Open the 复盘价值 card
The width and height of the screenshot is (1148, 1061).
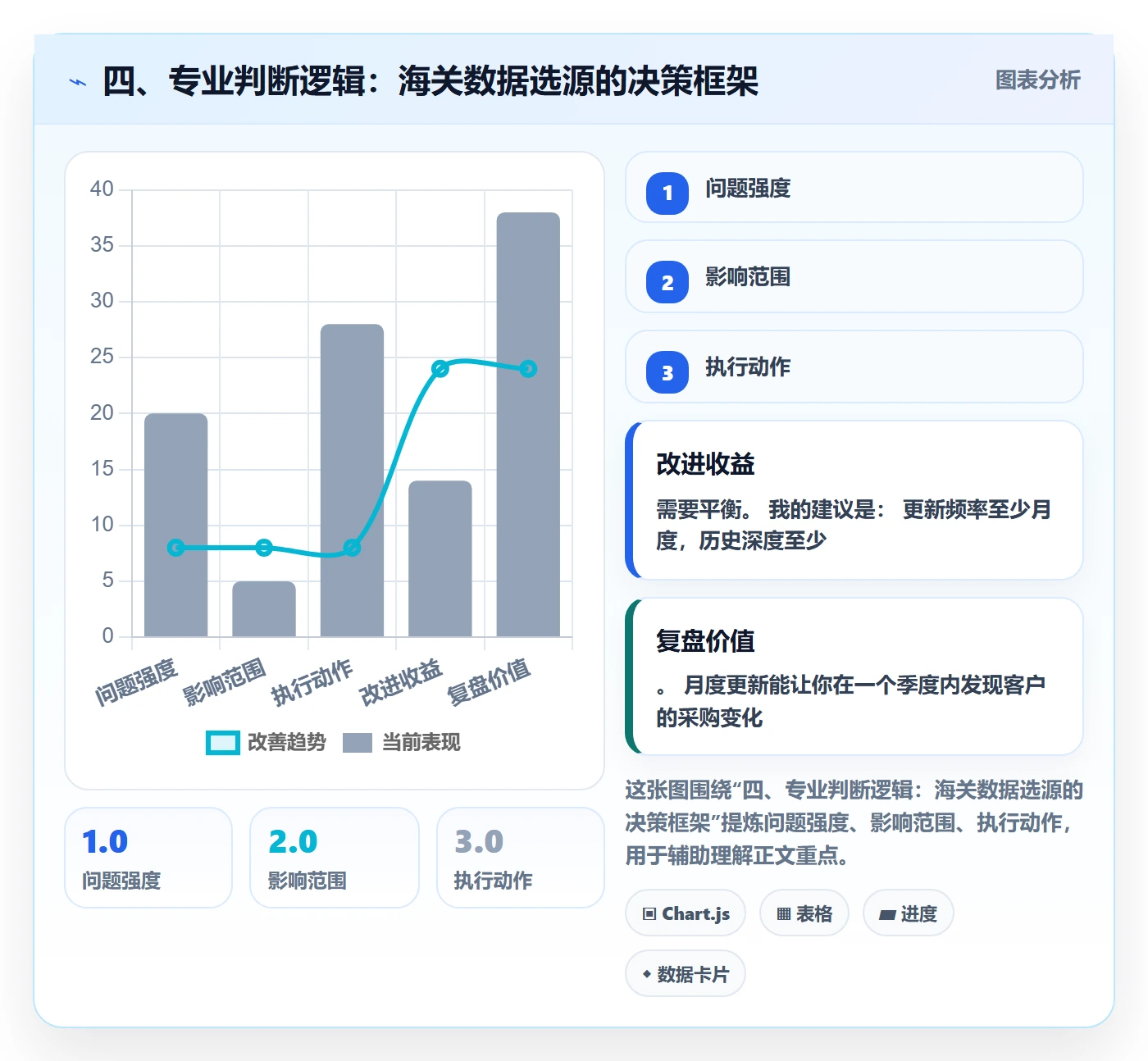(x=854, y=676)
